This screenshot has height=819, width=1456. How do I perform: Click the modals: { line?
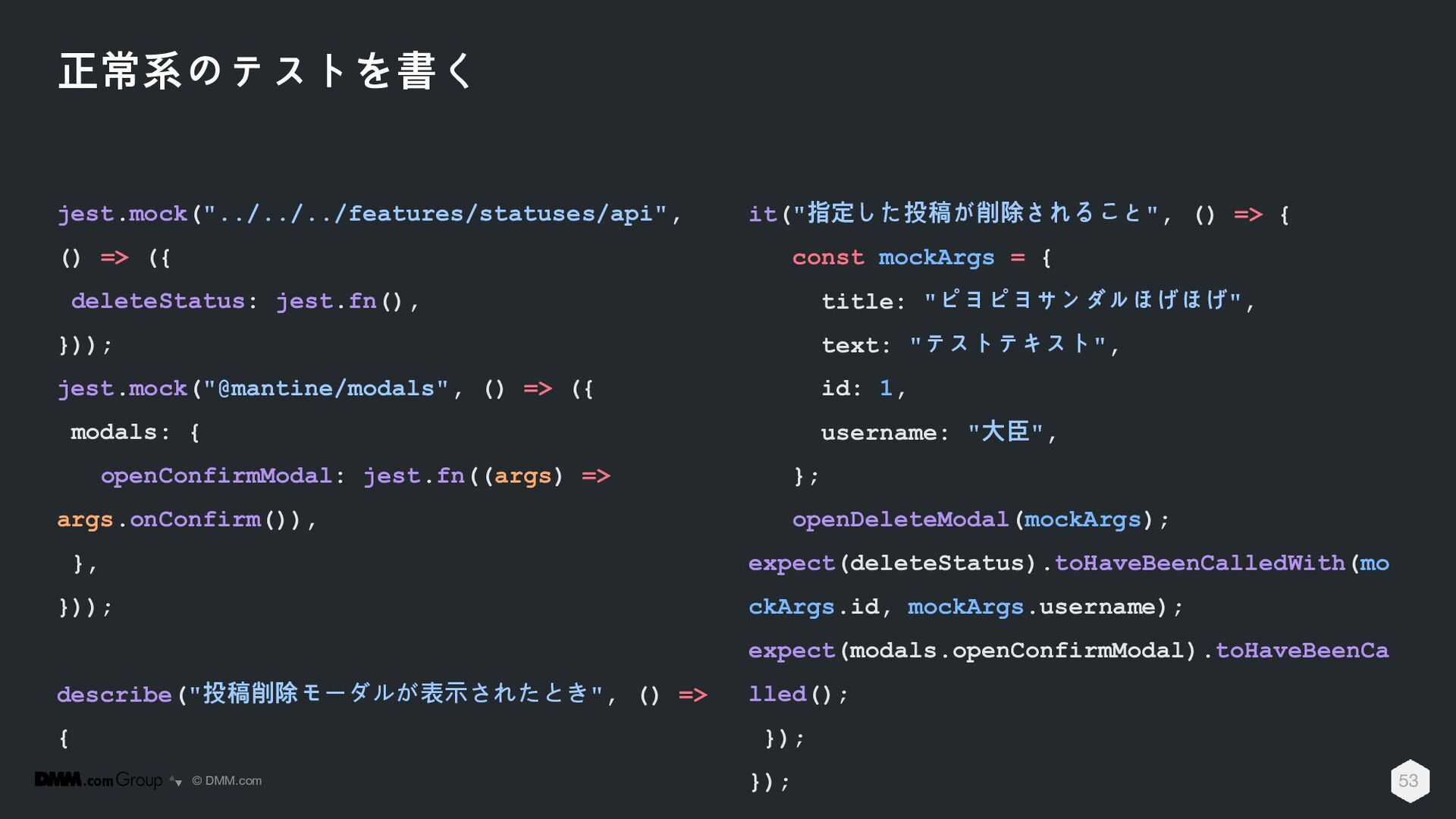pos(135,432)
